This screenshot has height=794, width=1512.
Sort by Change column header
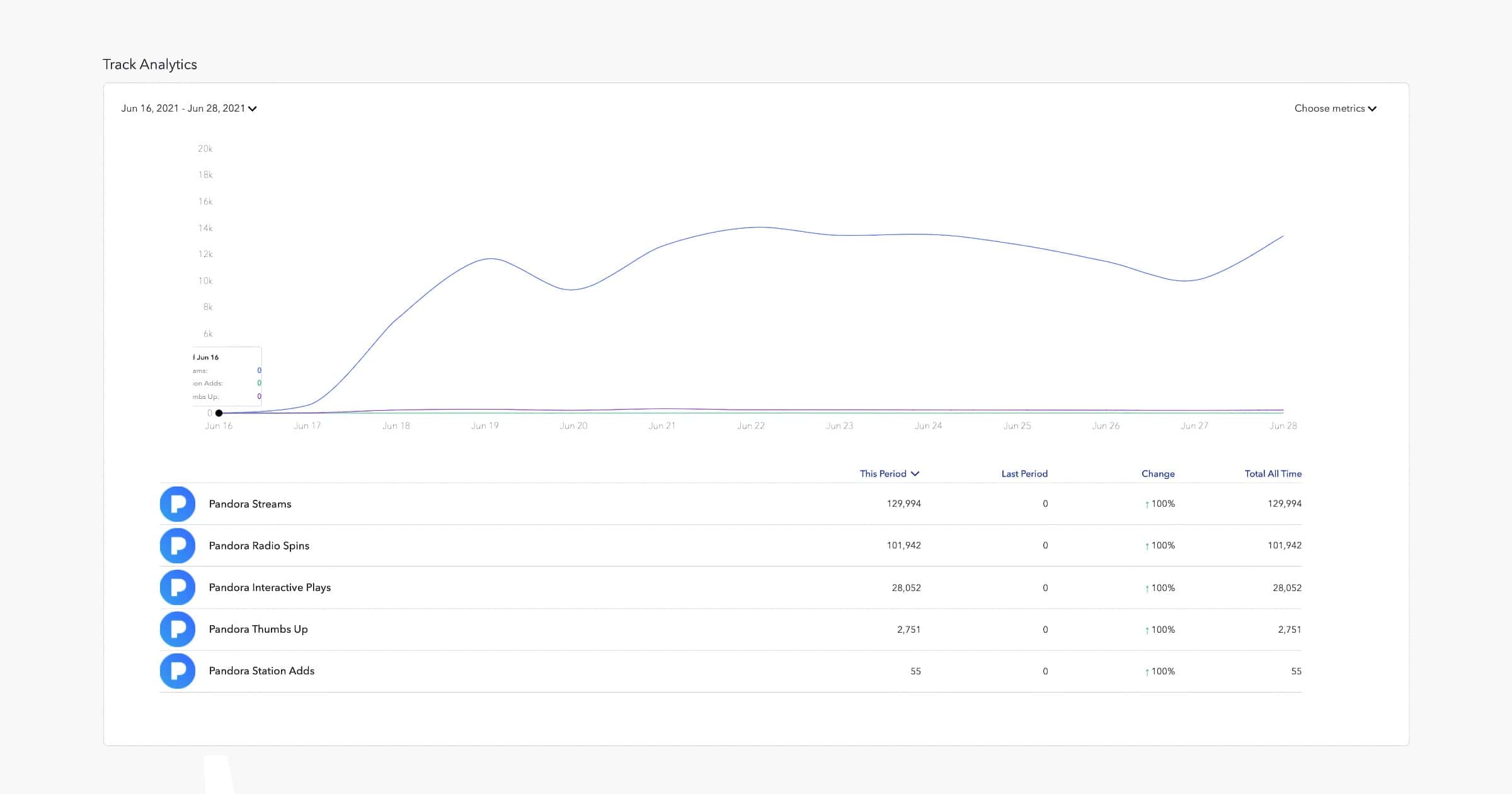1157,474
